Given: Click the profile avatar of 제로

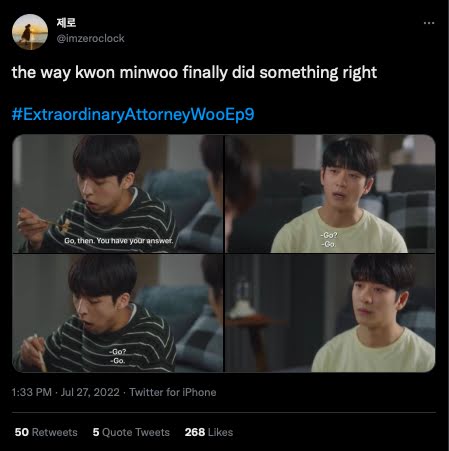Looking at the screenshot, I should (30, 32).
